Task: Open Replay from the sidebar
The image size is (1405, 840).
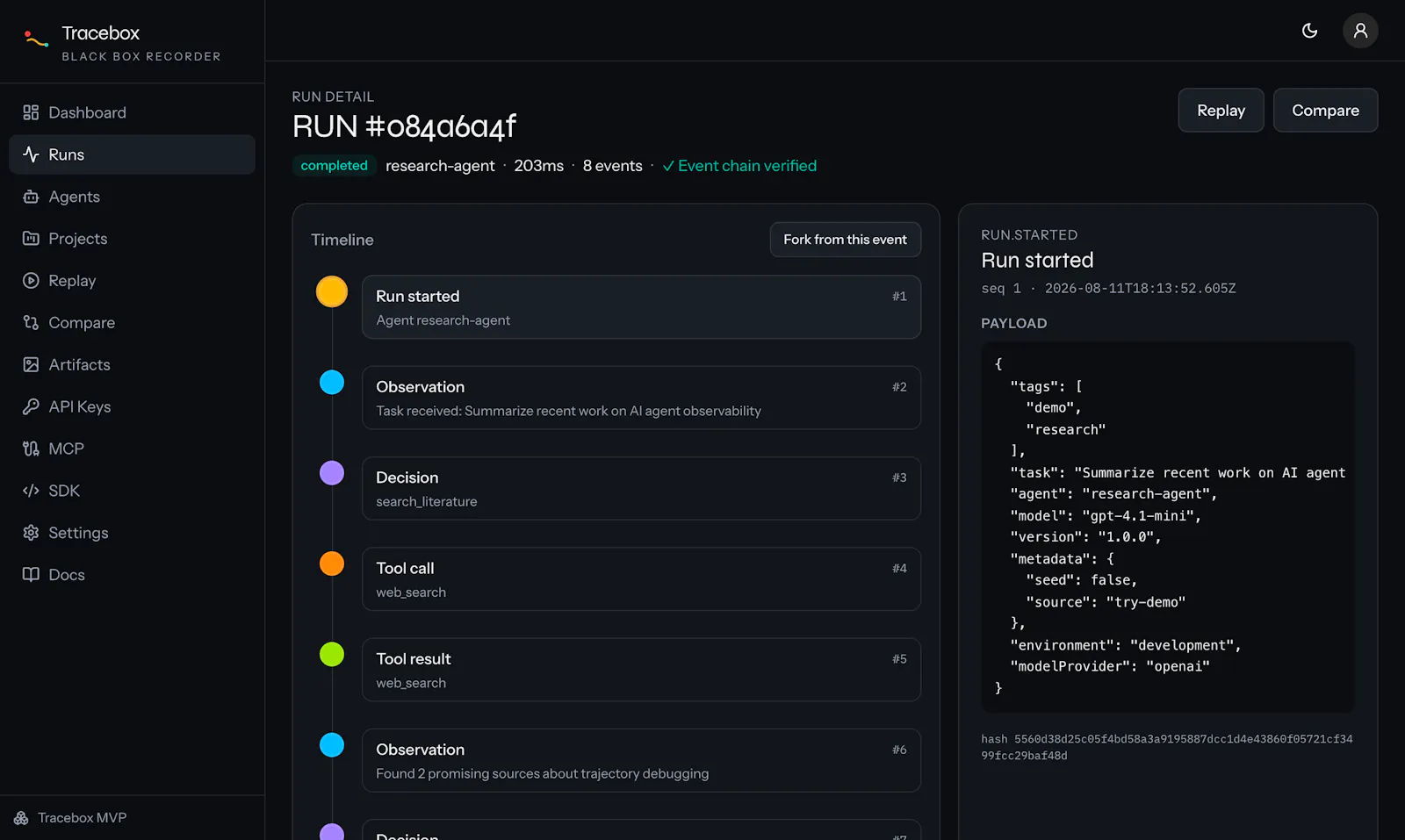Action: point(132,281)
